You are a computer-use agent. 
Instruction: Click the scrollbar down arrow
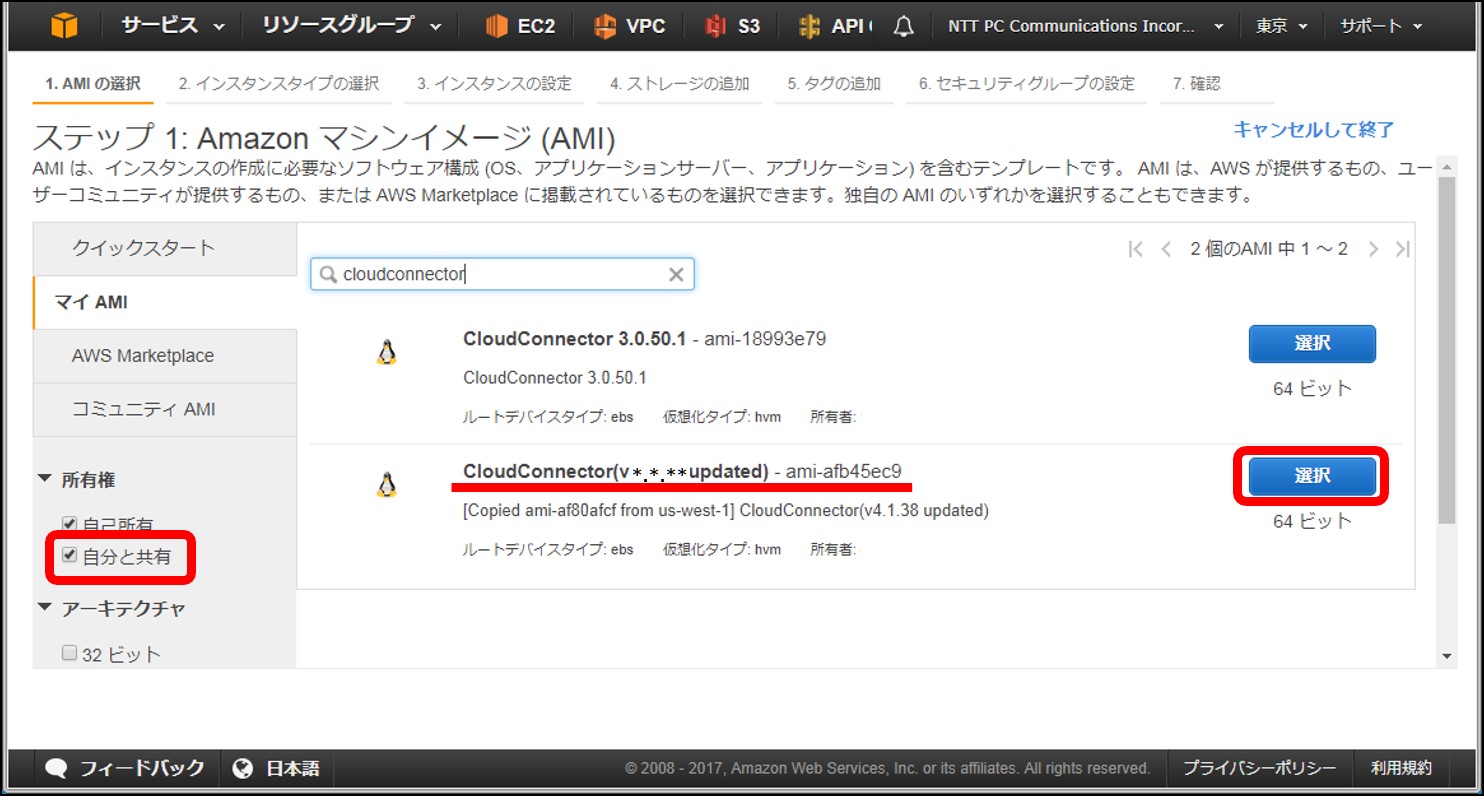point(1446,656)
